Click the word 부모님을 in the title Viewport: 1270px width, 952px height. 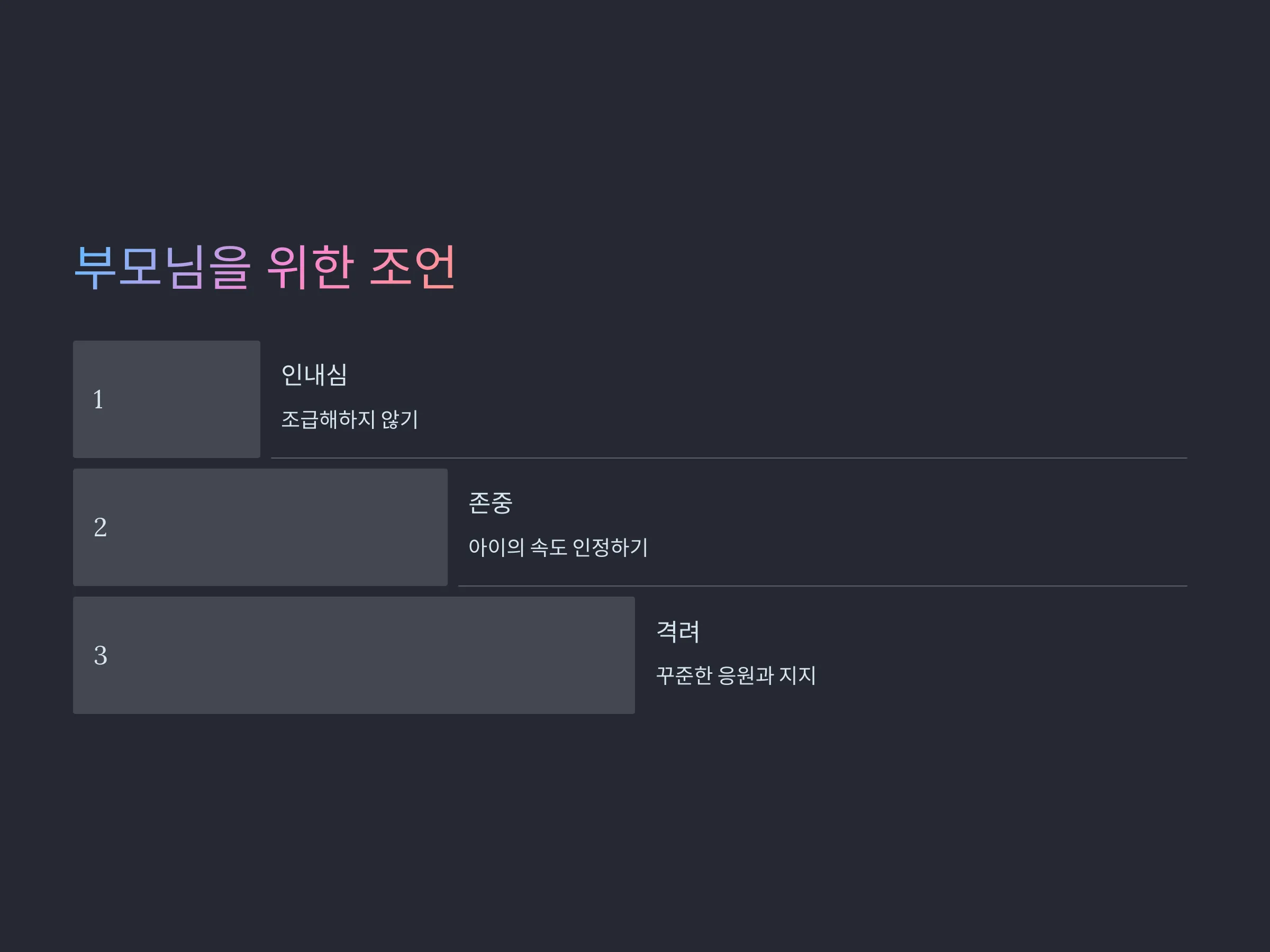pyautogui.click(x=163, y=268)
